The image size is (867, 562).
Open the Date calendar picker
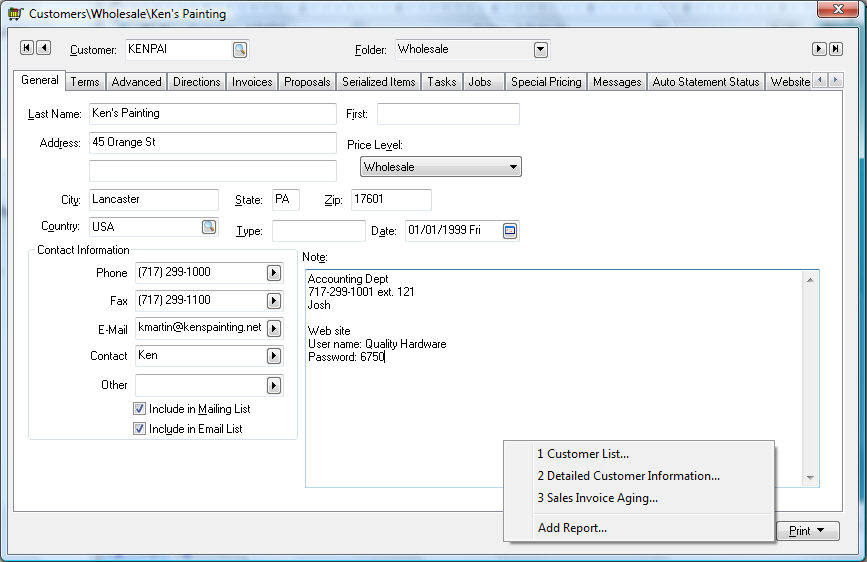[x=510, y=231]
